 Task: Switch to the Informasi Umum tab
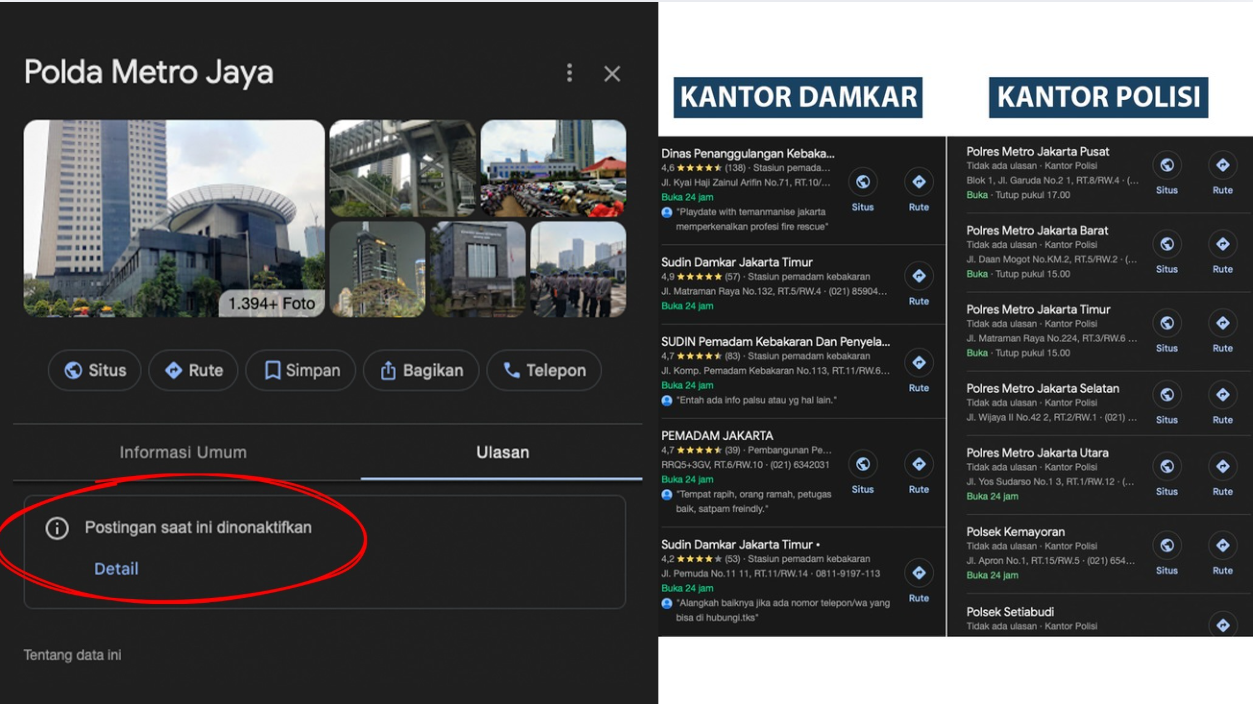tap(183, 452)
